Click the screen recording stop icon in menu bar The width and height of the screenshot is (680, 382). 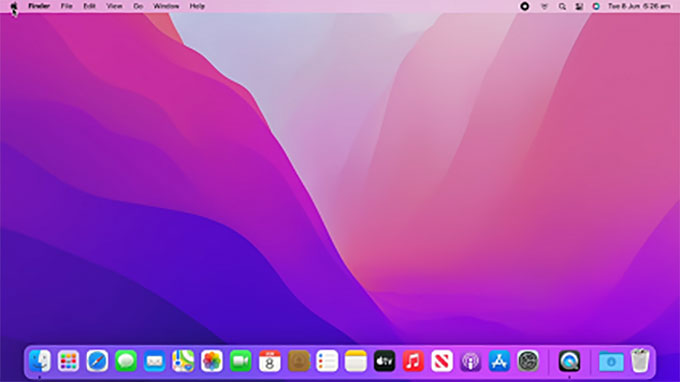pyautogui.click(x=525, y=6)
